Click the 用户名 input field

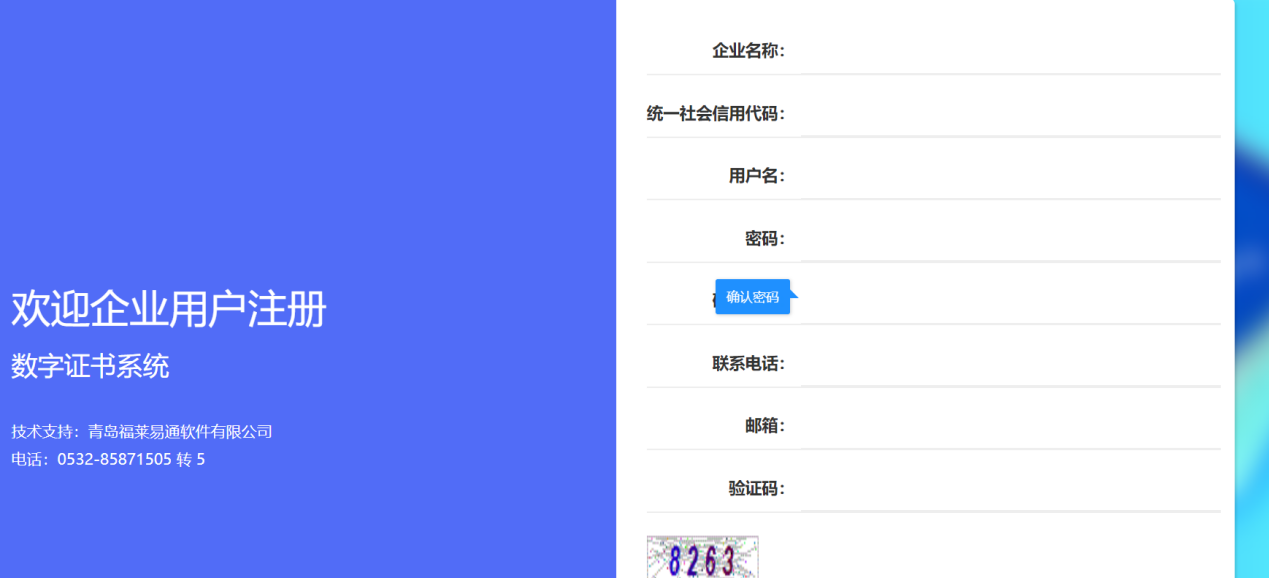pos(1010,176)
